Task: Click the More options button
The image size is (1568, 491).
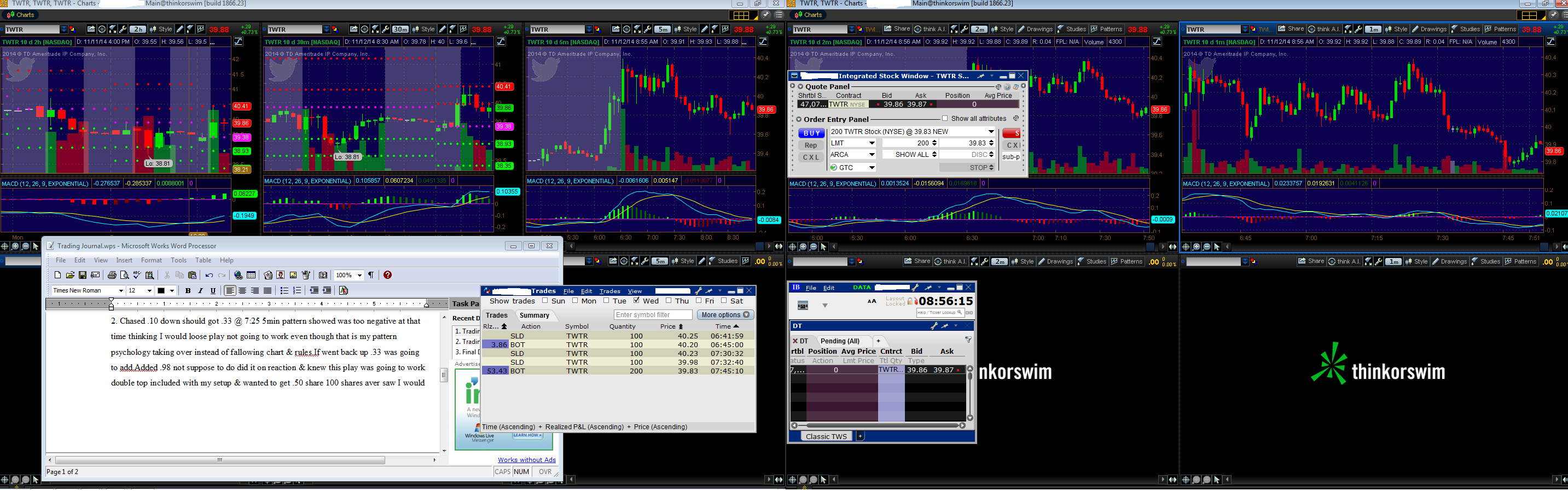Action: coord(725,315)
